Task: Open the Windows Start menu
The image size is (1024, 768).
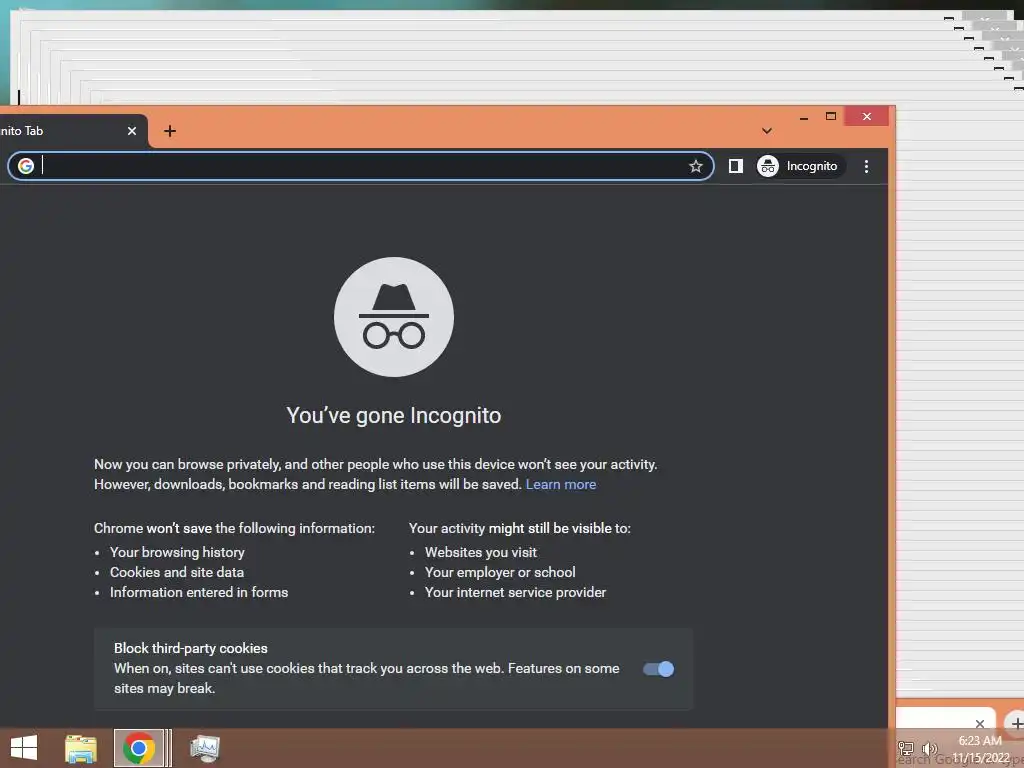Action: 24,748
